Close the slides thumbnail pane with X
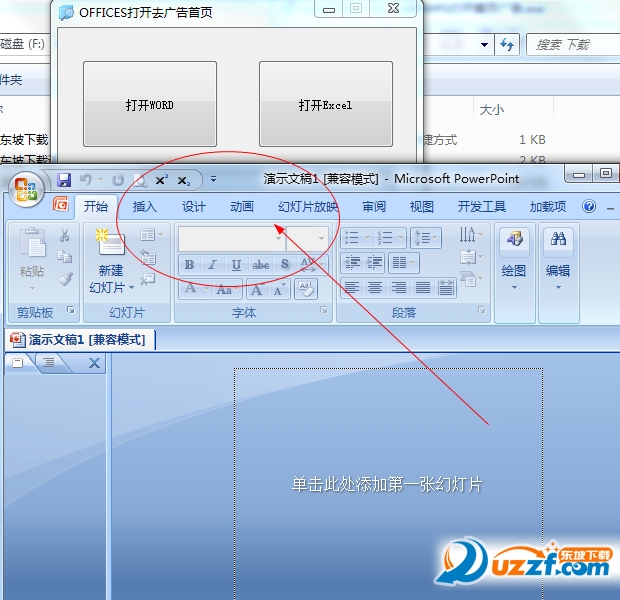 (x=95, y=363)
